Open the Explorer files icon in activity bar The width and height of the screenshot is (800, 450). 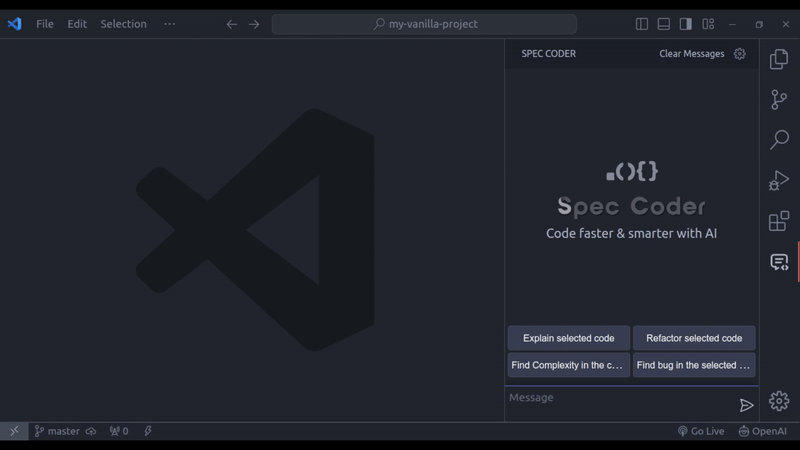[x=779, y=59]
